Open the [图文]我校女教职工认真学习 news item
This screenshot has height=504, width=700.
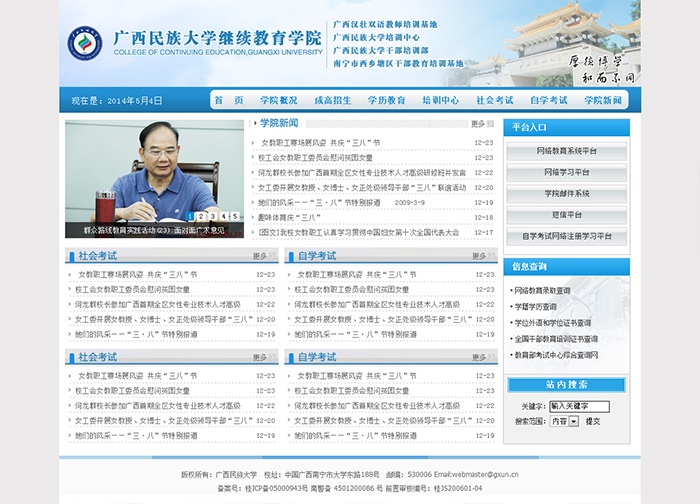[358, 233]
